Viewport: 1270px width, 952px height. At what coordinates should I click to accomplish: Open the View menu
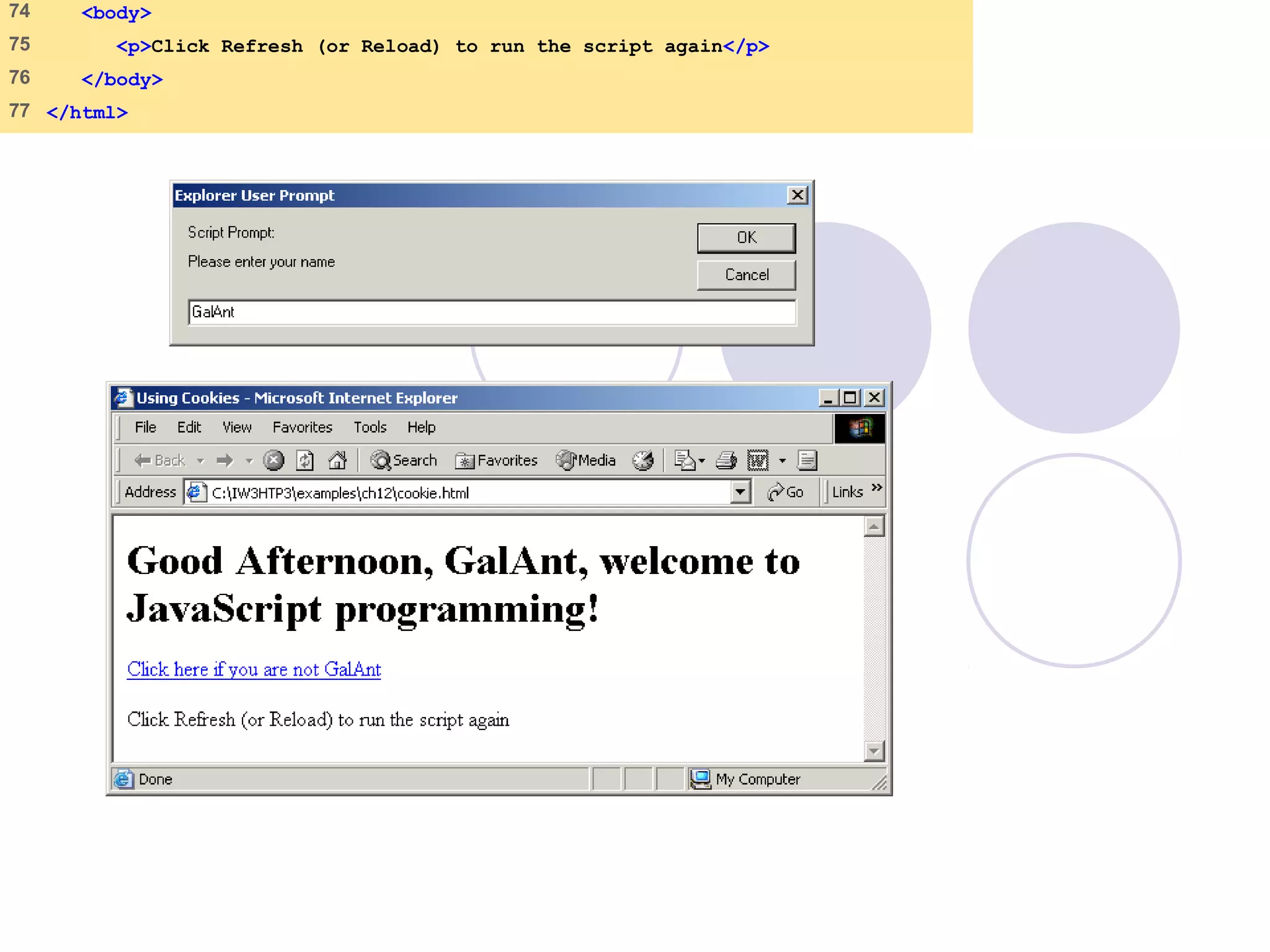pyautogui.click(x=237, y=428)
